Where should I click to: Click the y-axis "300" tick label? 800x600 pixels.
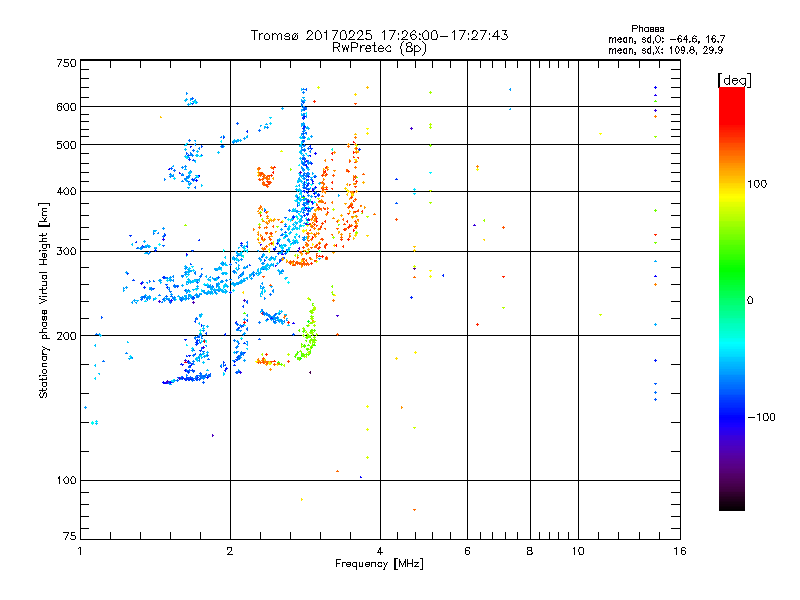coord(67,252)
